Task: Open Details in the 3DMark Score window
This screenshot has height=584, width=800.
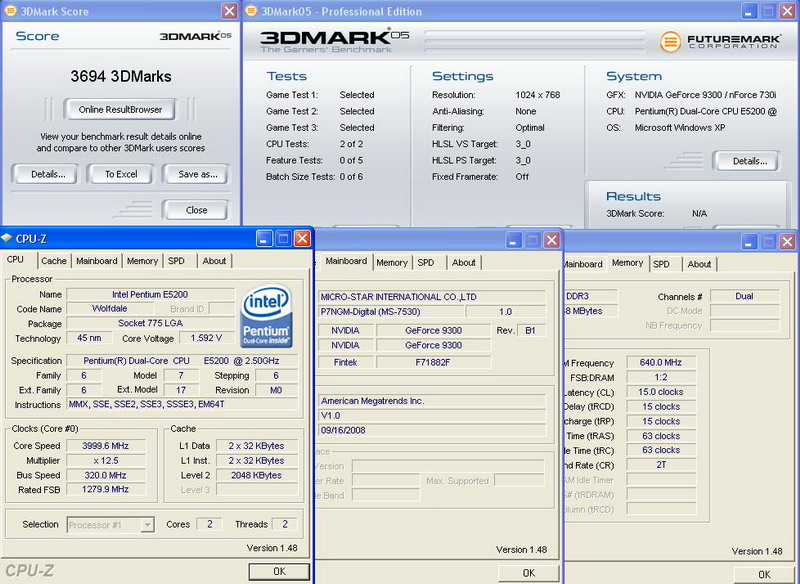Action: coord(45,174)
